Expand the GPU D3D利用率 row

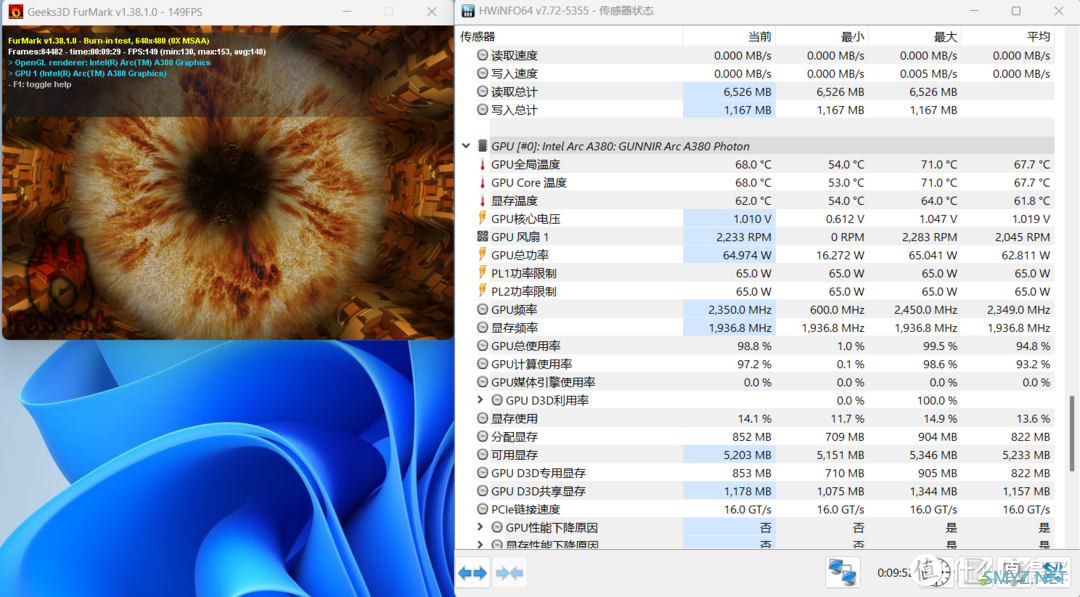(x=480, y=400)
